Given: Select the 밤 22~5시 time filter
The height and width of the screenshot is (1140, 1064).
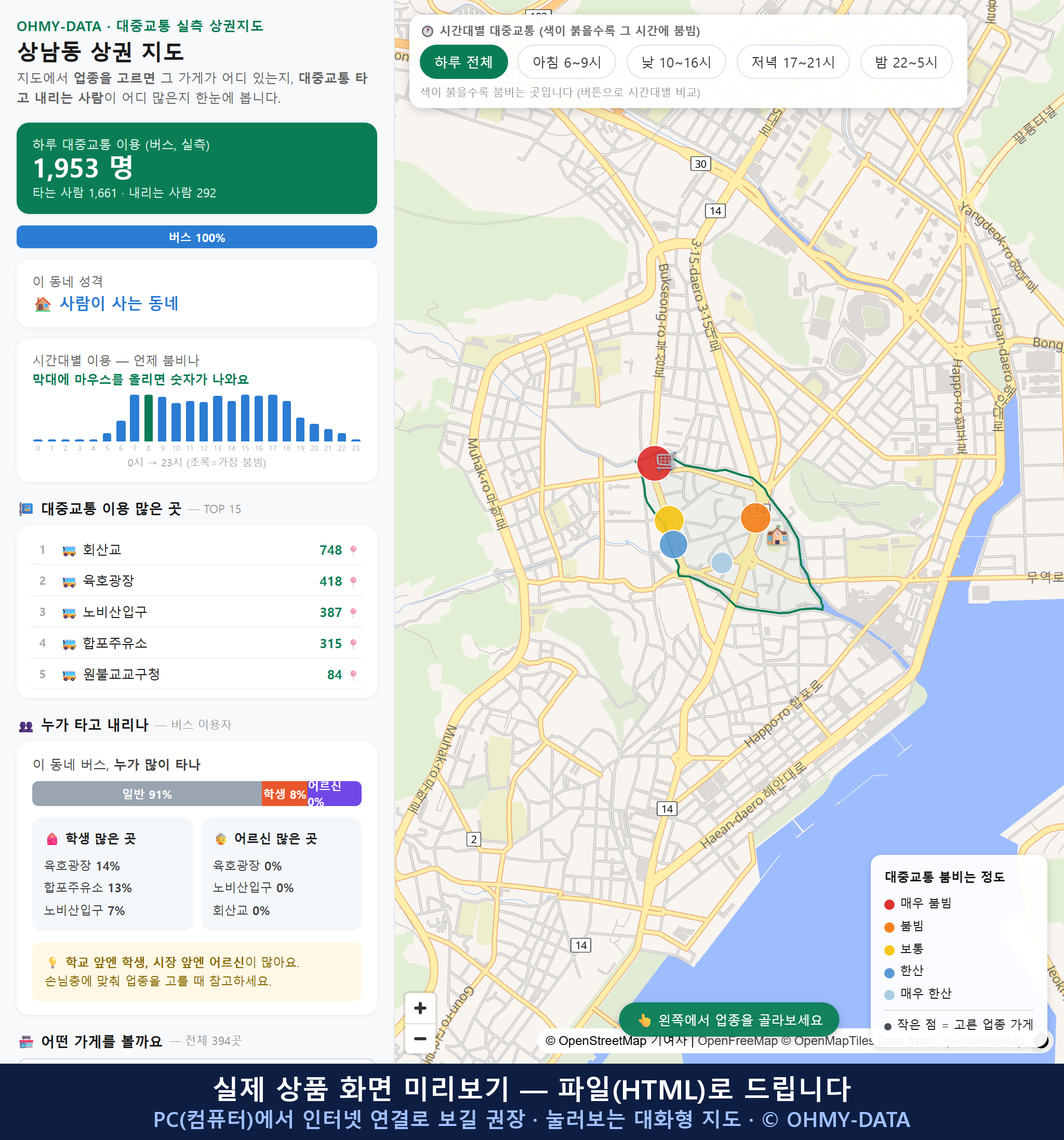Looking at the screenshot, I should point(906,62).
